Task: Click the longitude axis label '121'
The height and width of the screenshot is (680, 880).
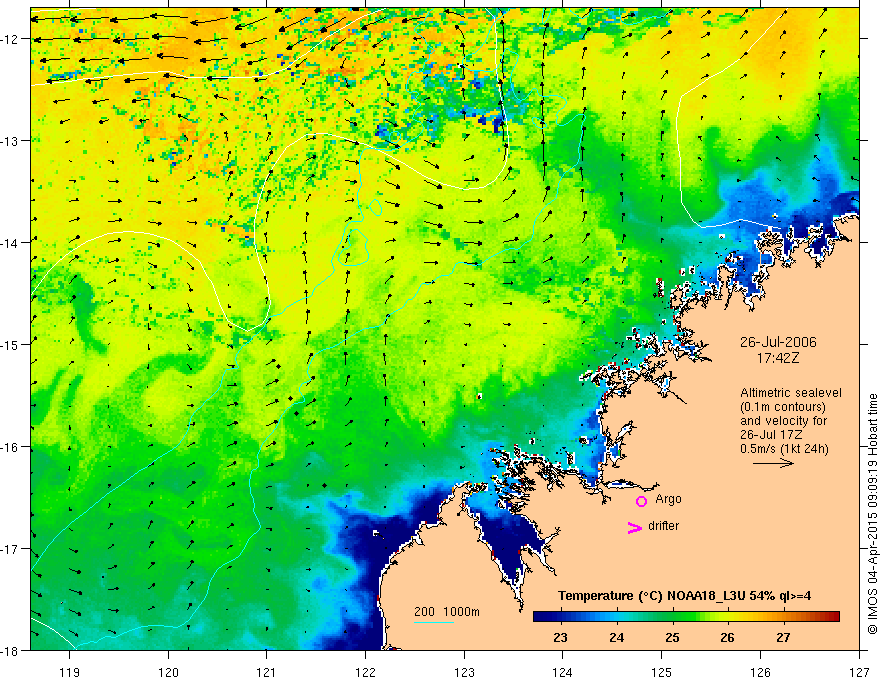Action: click(x=267, y=673)
